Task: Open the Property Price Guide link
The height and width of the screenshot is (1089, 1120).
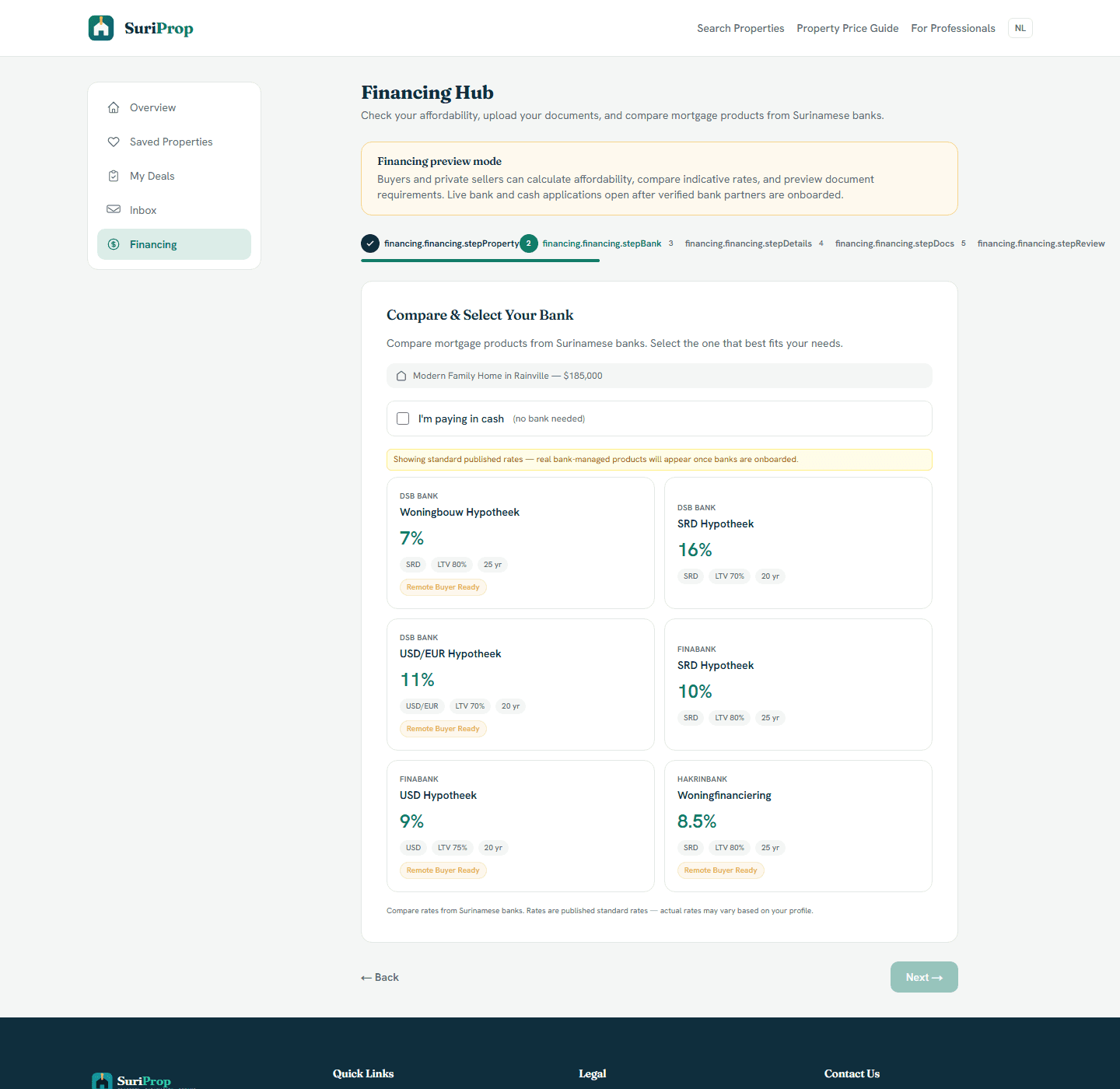Action: [847, 28]
